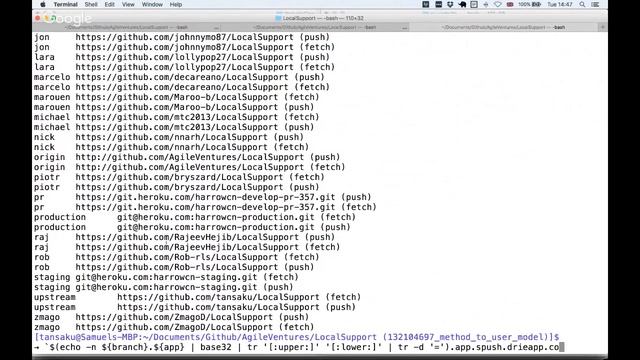Click the michael mtc2013 (fetch) line
The image size is (640, 360).
click(176, 117)
